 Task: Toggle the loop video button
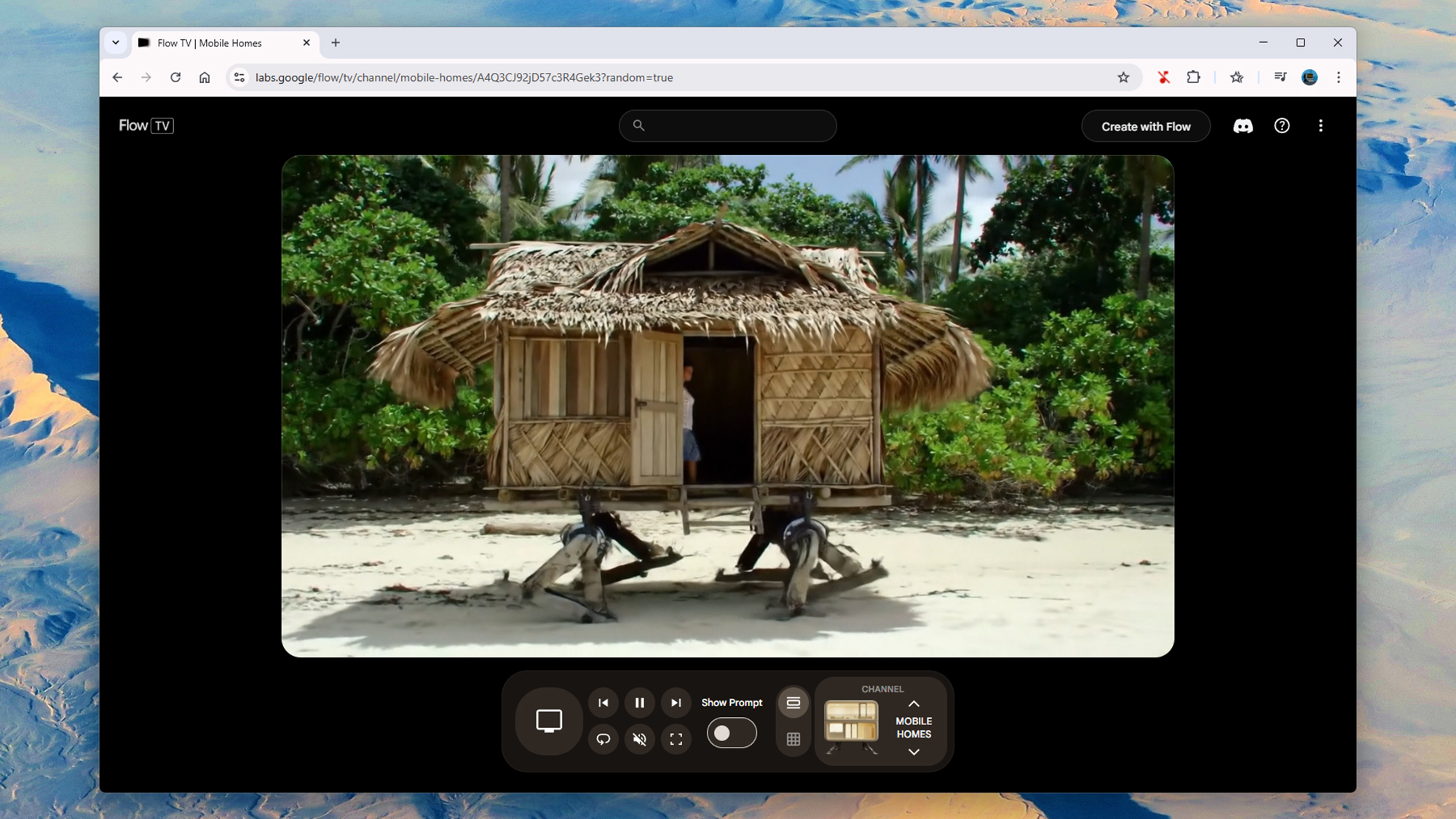point(604,739)
